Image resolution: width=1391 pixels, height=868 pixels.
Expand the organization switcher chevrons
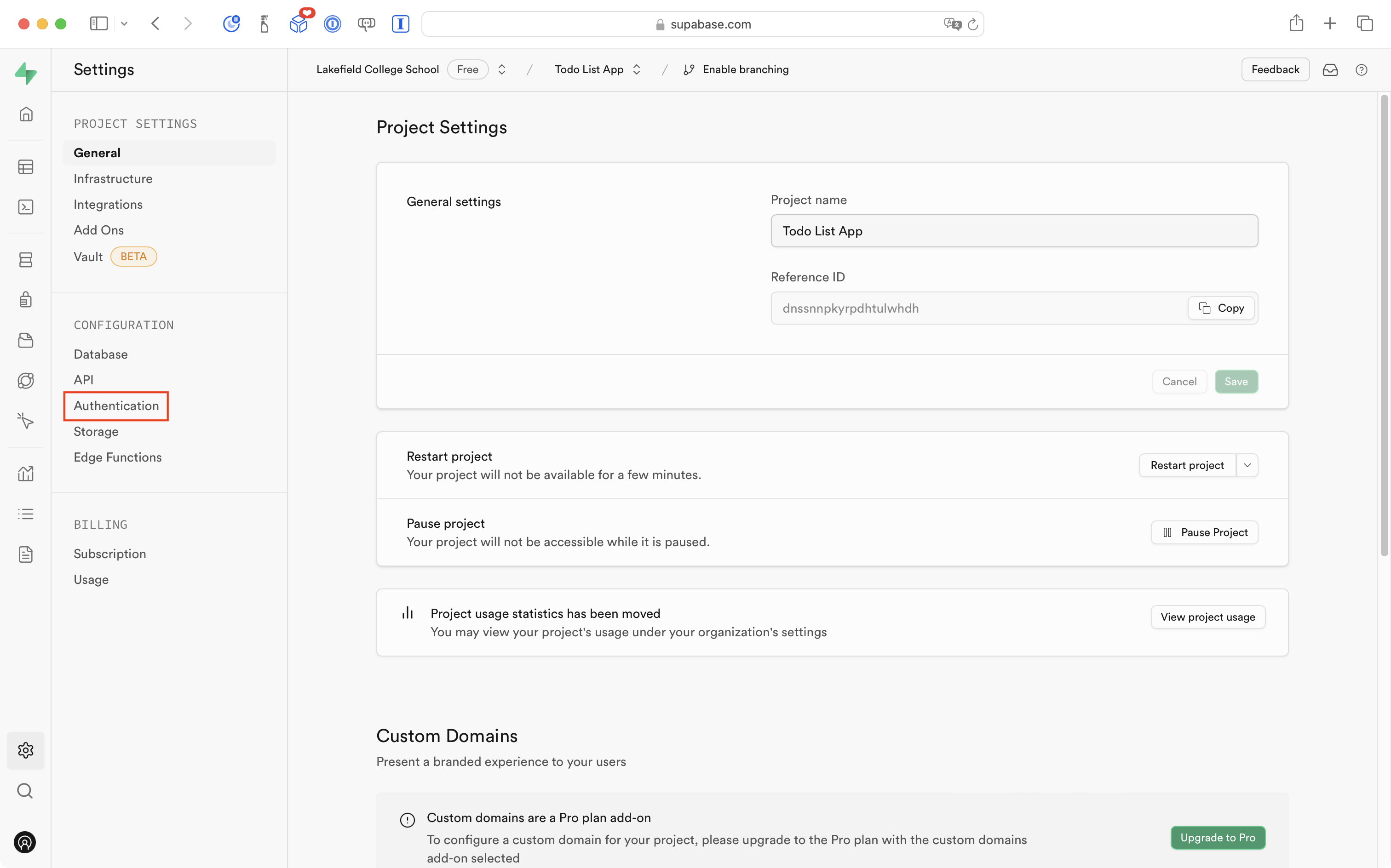(501, 69)
